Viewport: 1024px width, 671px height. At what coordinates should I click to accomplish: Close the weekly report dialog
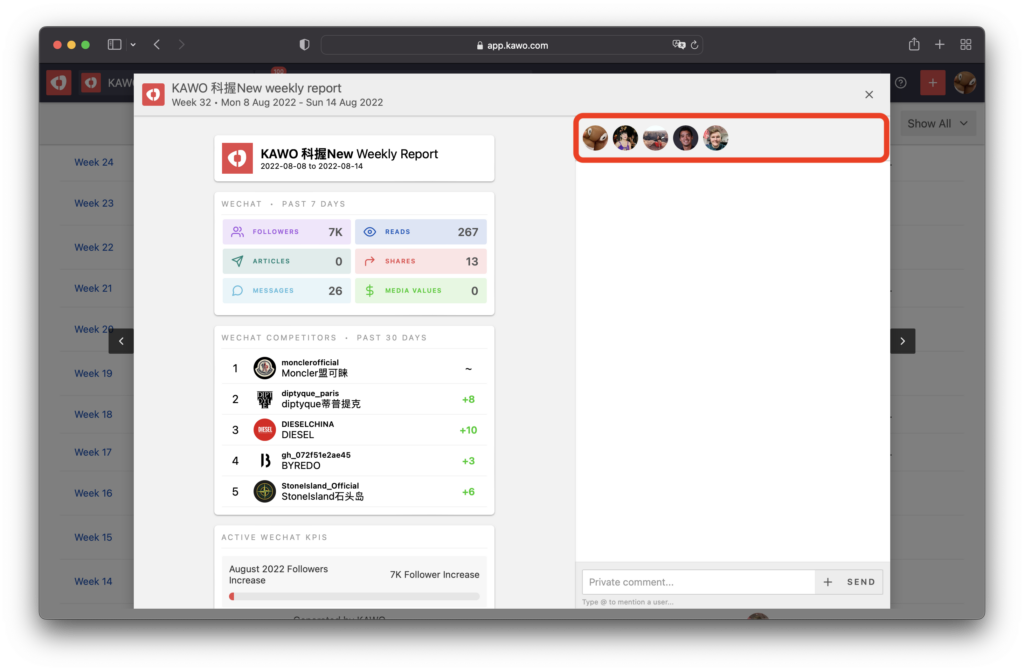[x=869, y=95]
